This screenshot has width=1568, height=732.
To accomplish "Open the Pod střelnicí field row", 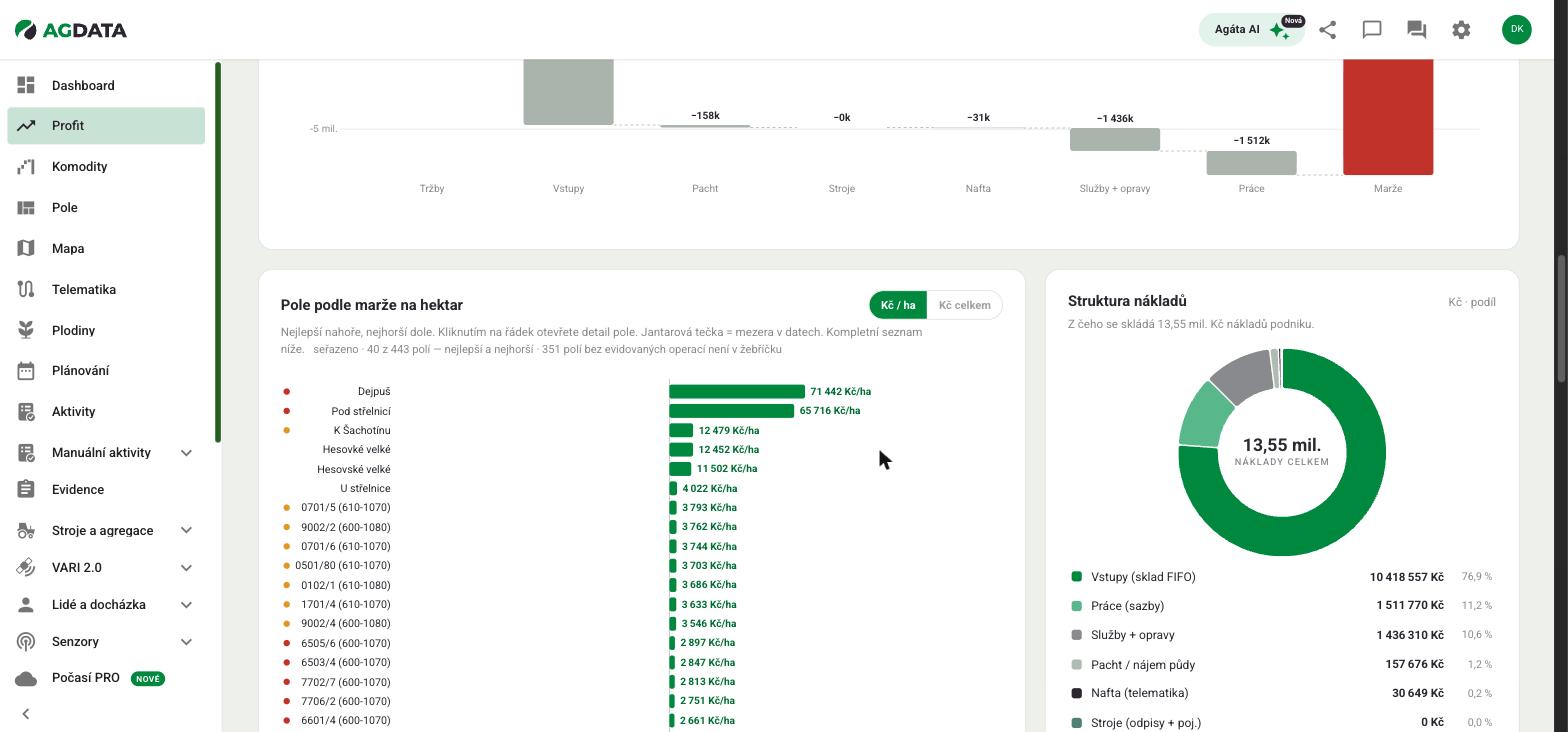I will point(641,411).
